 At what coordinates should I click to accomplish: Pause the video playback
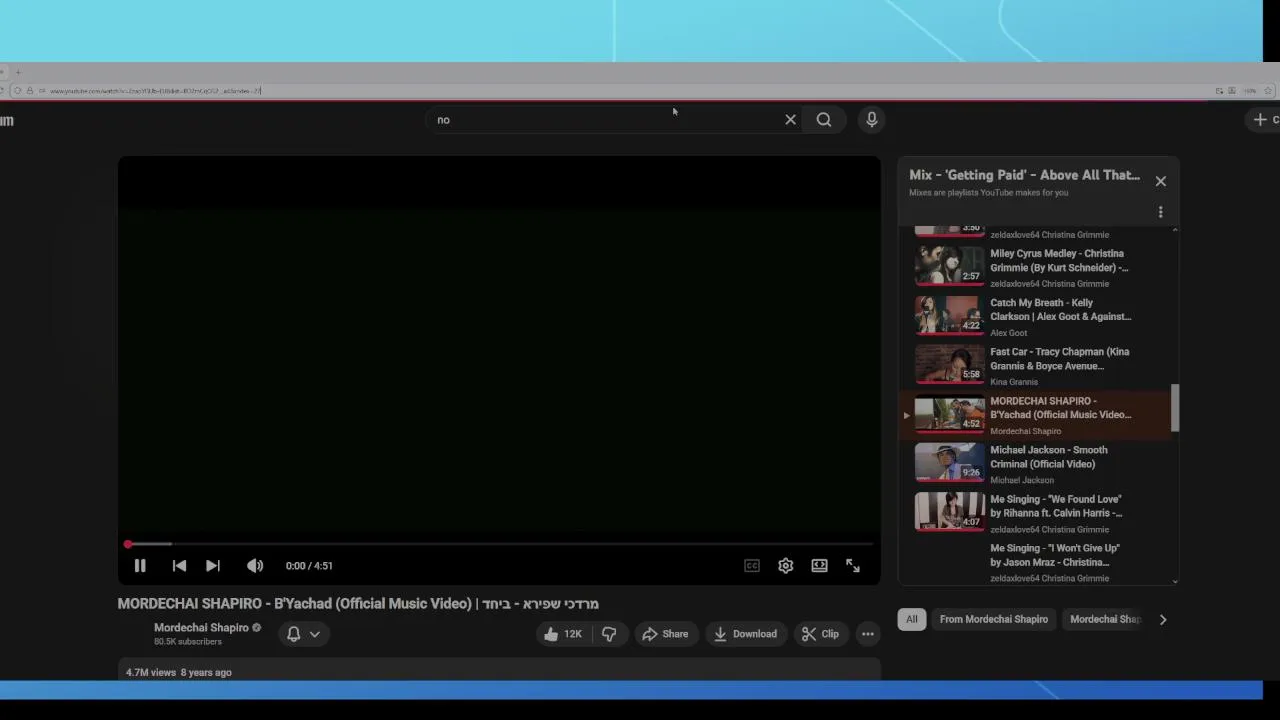click(140, 566)
